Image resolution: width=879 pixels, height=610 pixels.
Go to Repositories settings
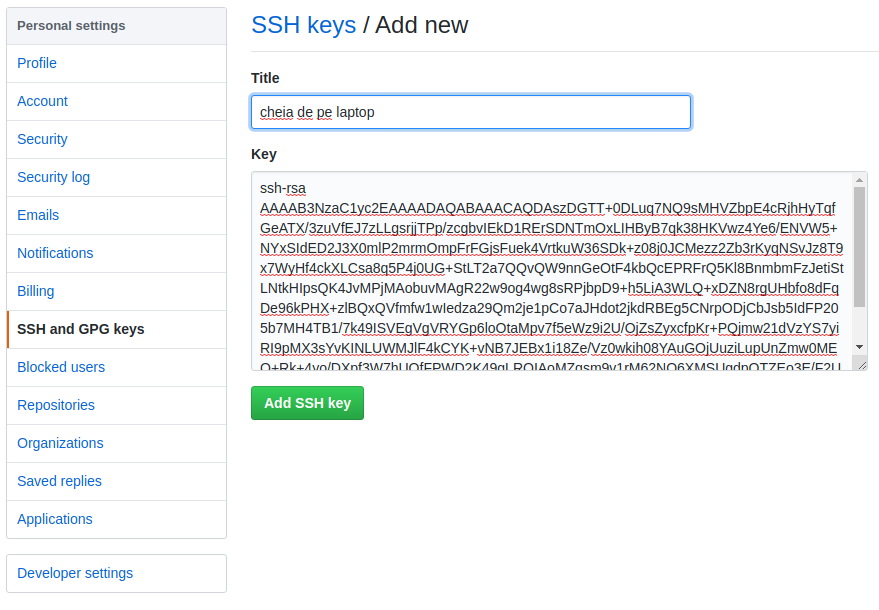[56, 405]
